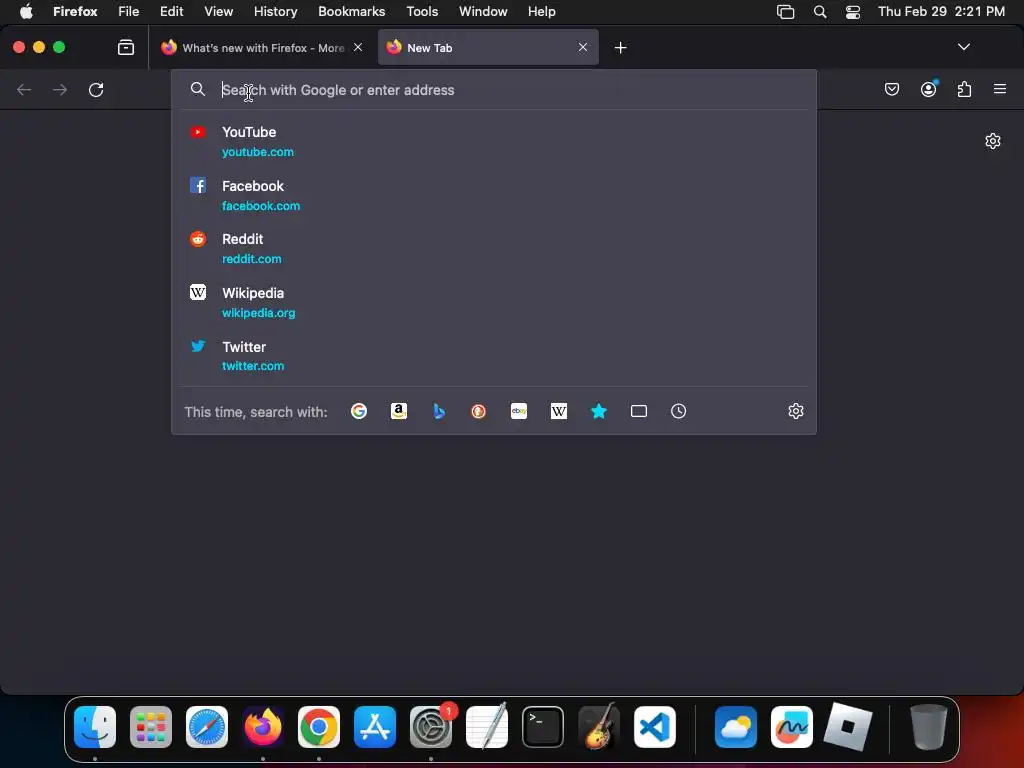This screenshot has width=1024, height=768.
Task: Click the Apple menu logo
Action: click(x=26, y=11)
